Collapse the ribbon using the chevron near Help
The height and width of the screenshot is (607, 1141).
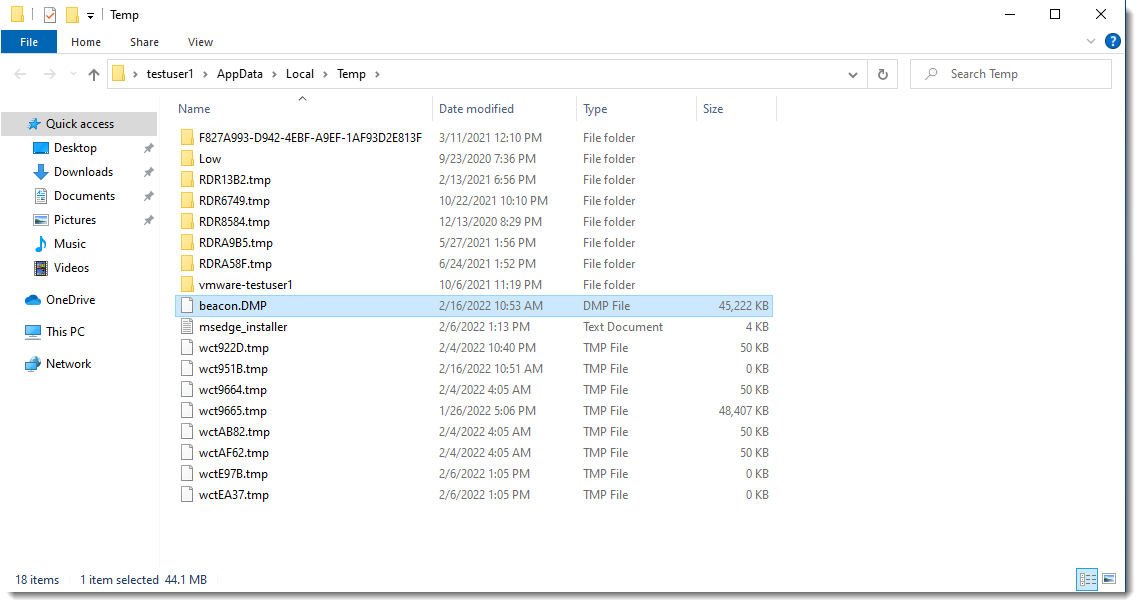click(x=1091, y=41)
